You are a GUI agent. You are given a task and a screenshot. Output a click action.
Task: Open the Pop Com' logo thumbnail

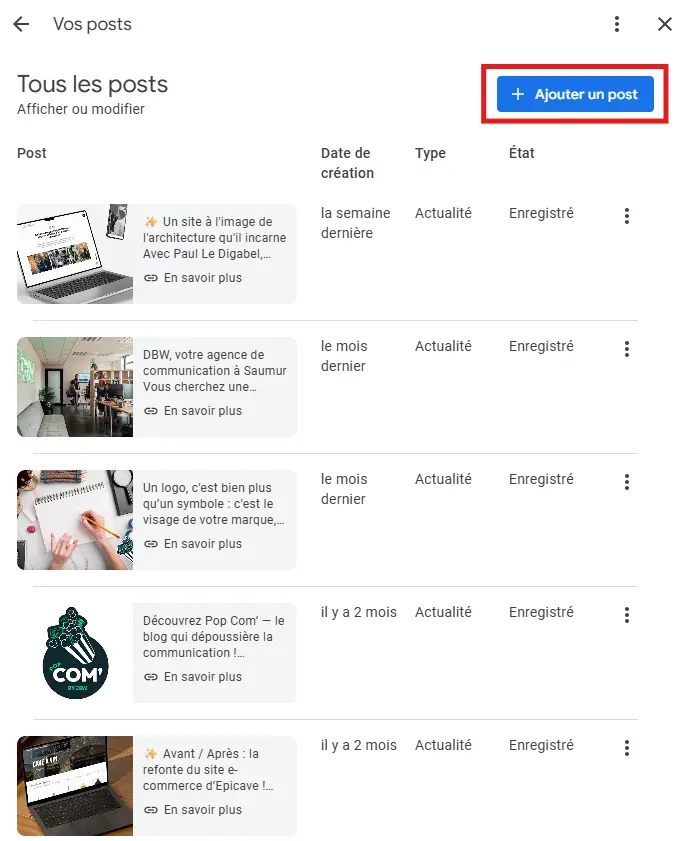(x=74, y=653)
